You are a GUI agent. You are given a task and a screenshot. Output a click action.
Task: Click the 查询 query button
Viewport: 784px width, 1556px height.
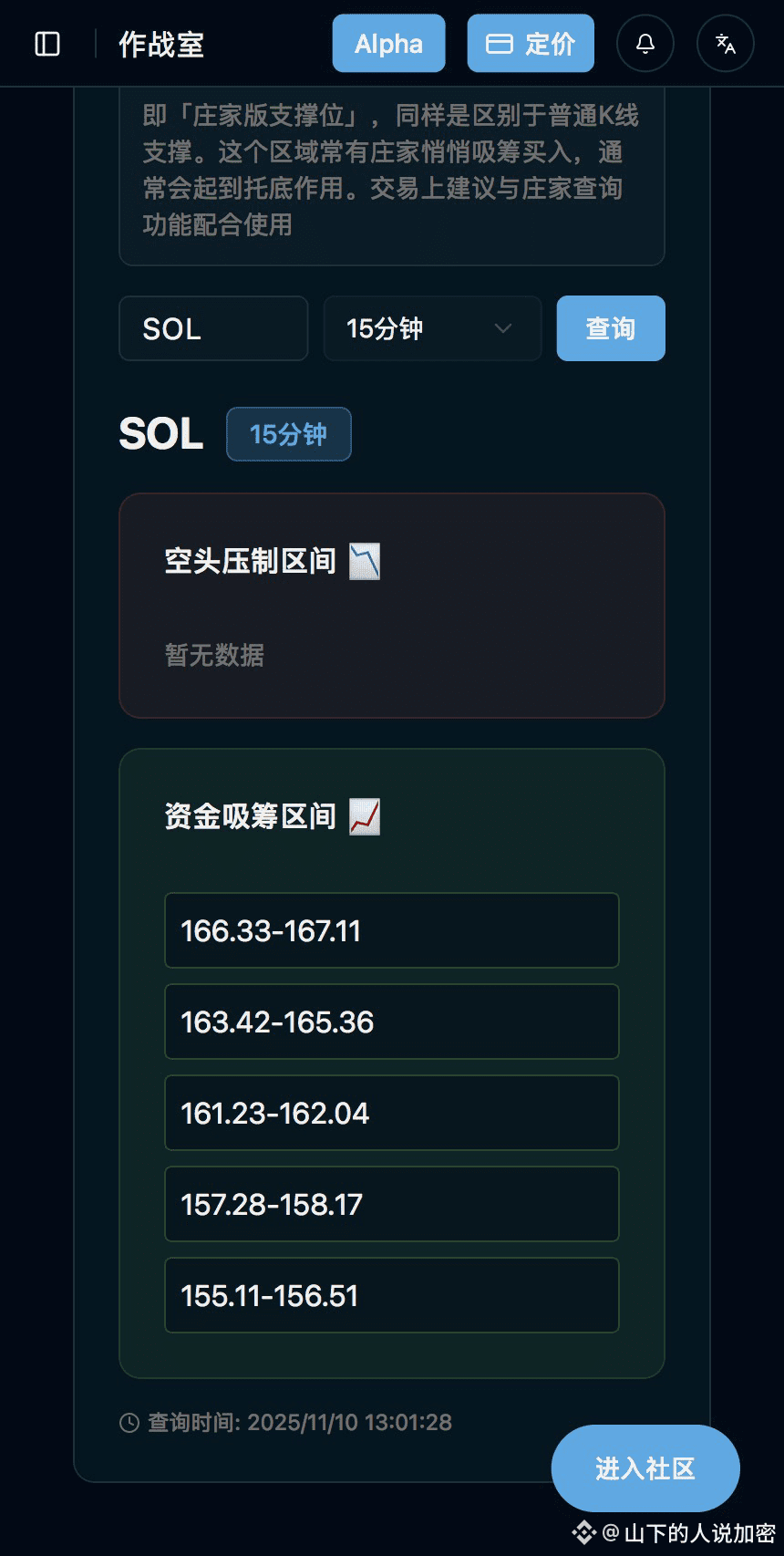(x=611, y=328)
